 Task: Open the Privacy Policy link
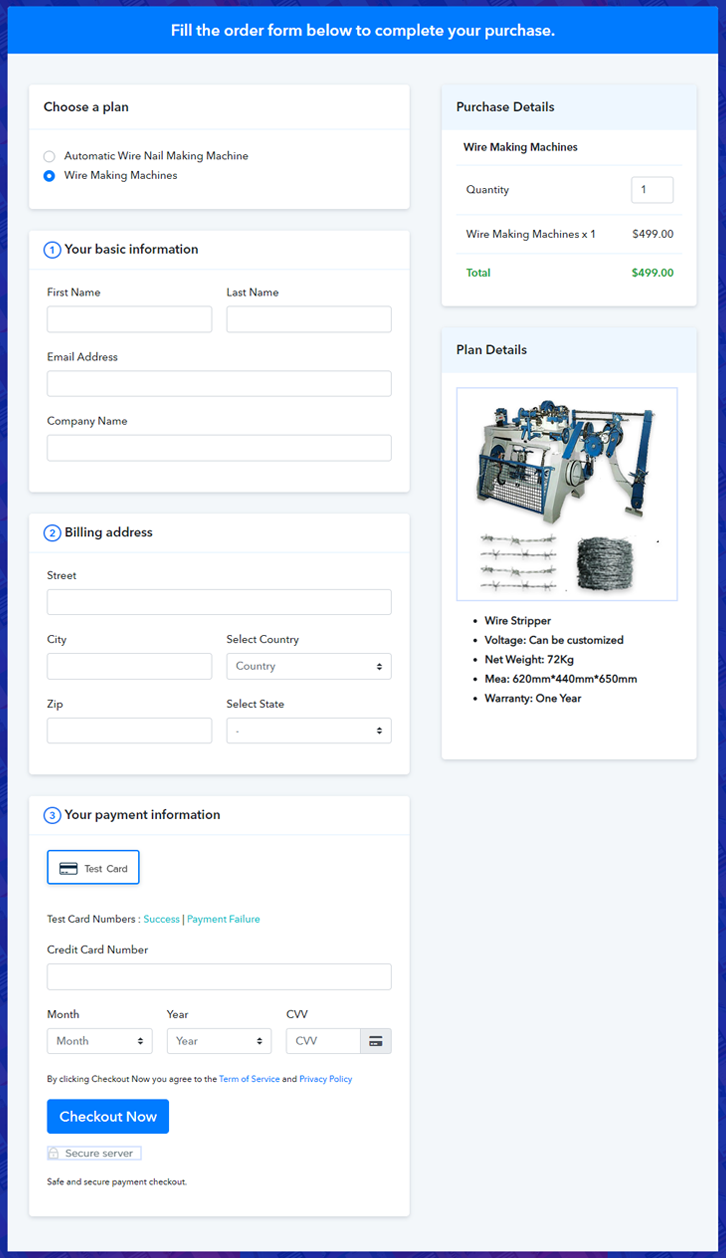(326, 1079)
